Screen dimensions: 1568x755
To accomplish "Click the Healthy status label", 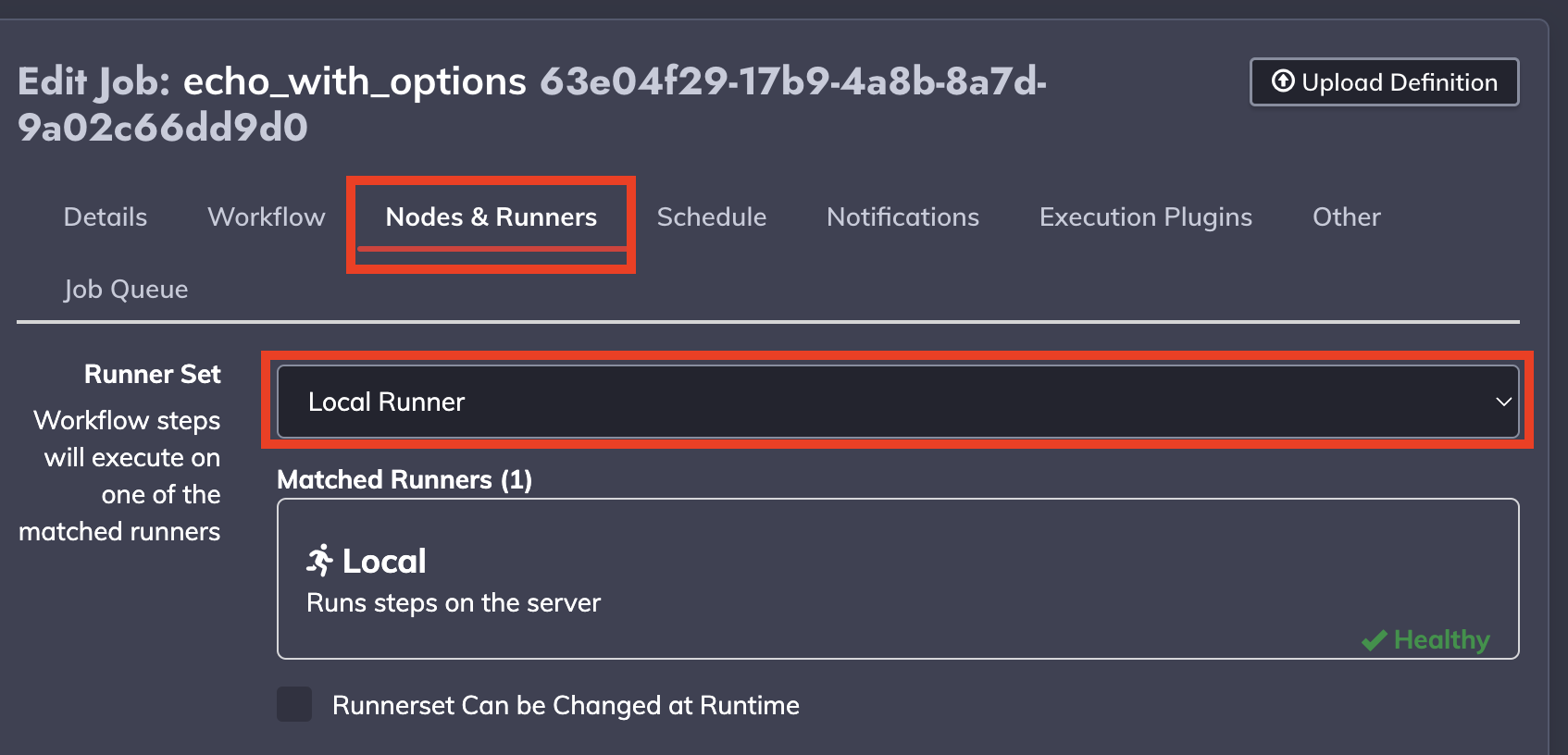I will click(1441, 640).
